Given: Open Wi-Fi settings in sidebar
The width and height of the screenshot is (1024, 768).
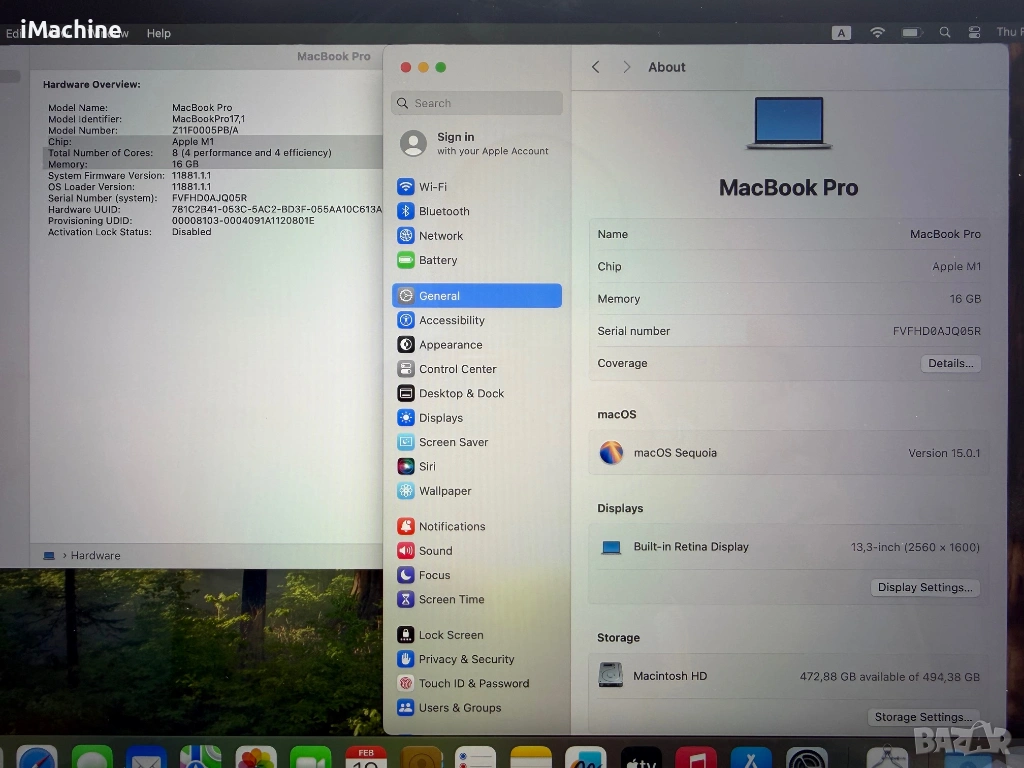Looking at the screenshot, I should click(432, 187).
